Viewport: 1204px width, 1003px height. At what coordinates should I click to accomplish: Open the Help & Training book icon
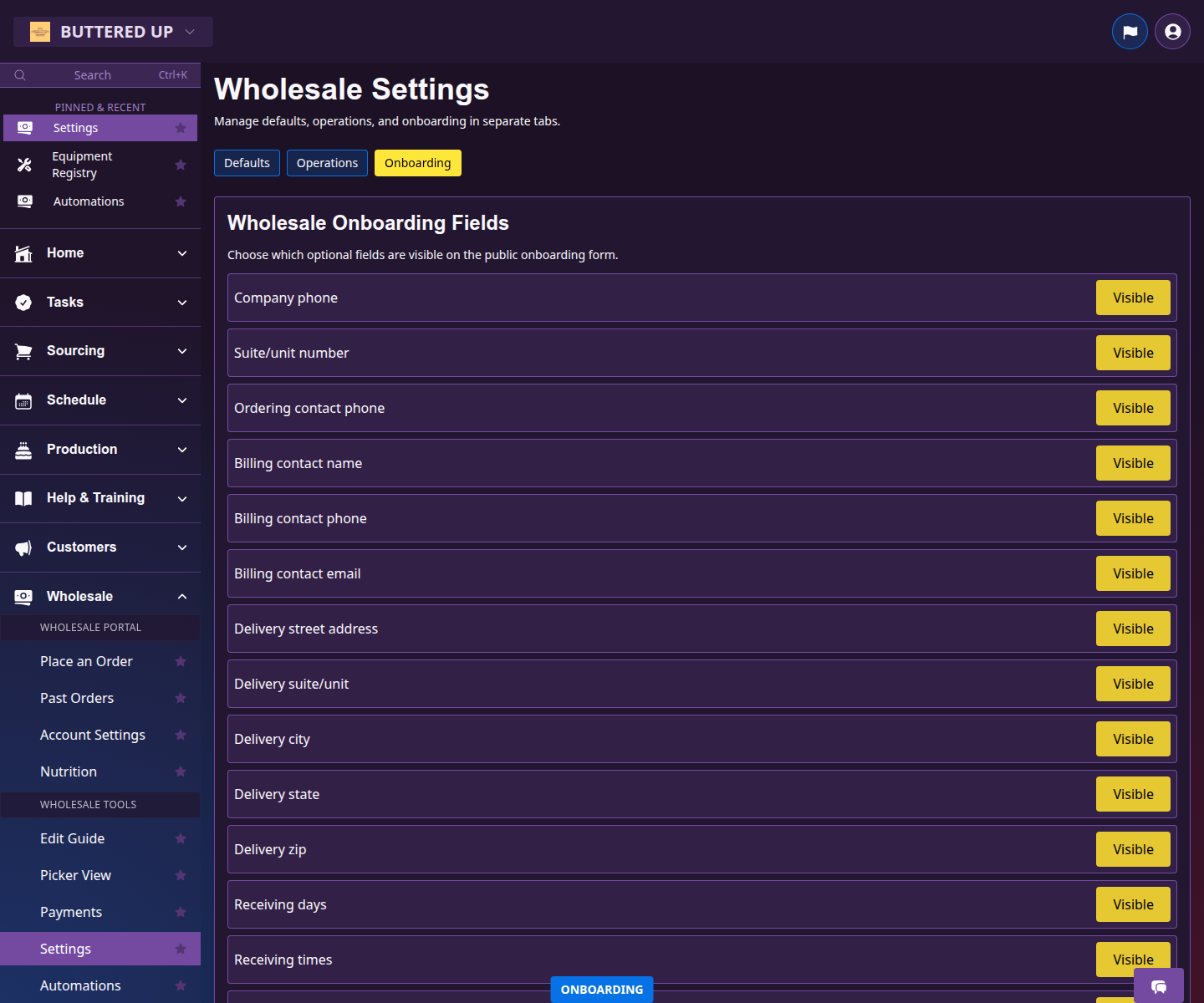pos(23,498)
